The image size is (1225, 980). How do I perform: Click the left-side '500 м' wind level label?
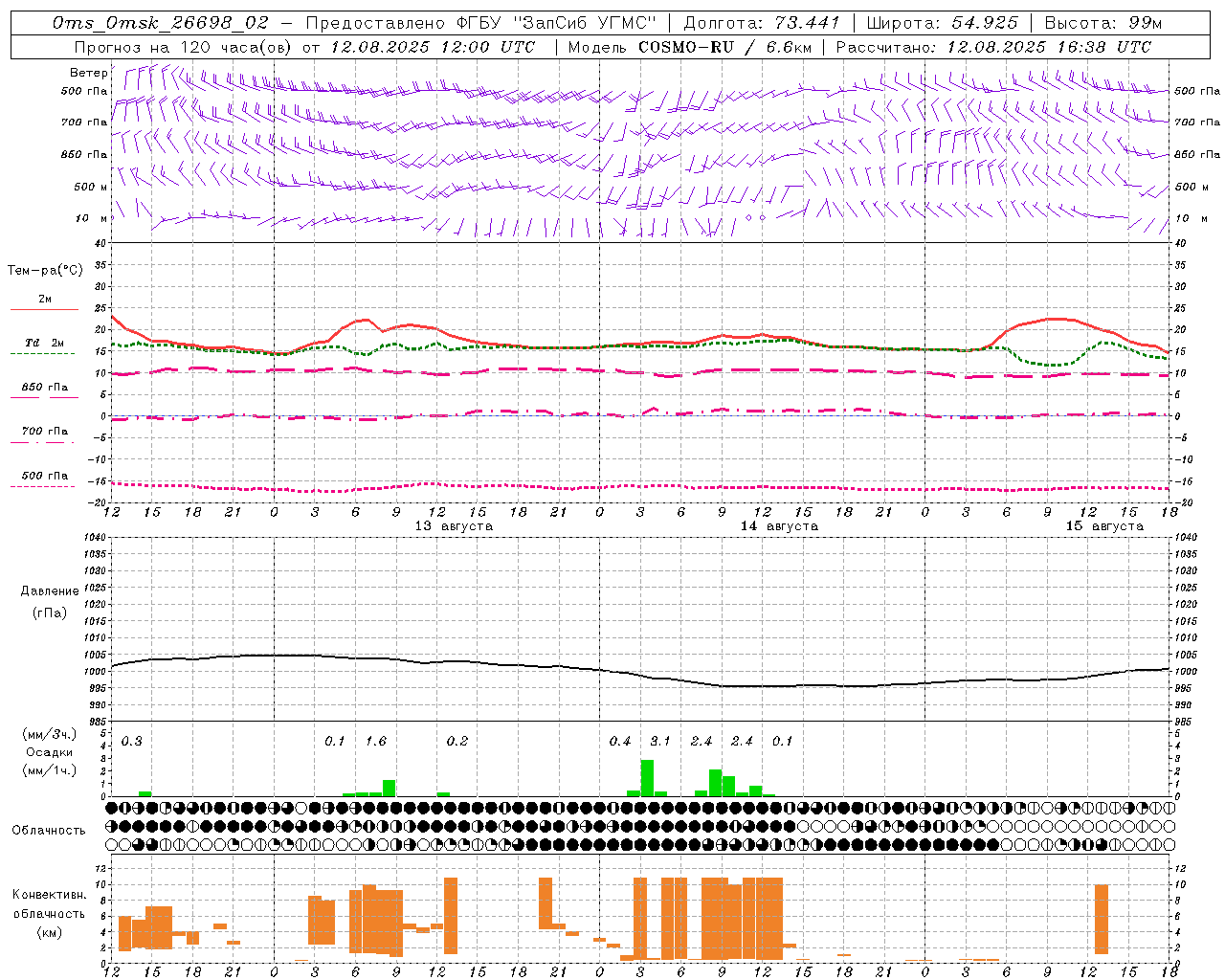tap(91, 187)
